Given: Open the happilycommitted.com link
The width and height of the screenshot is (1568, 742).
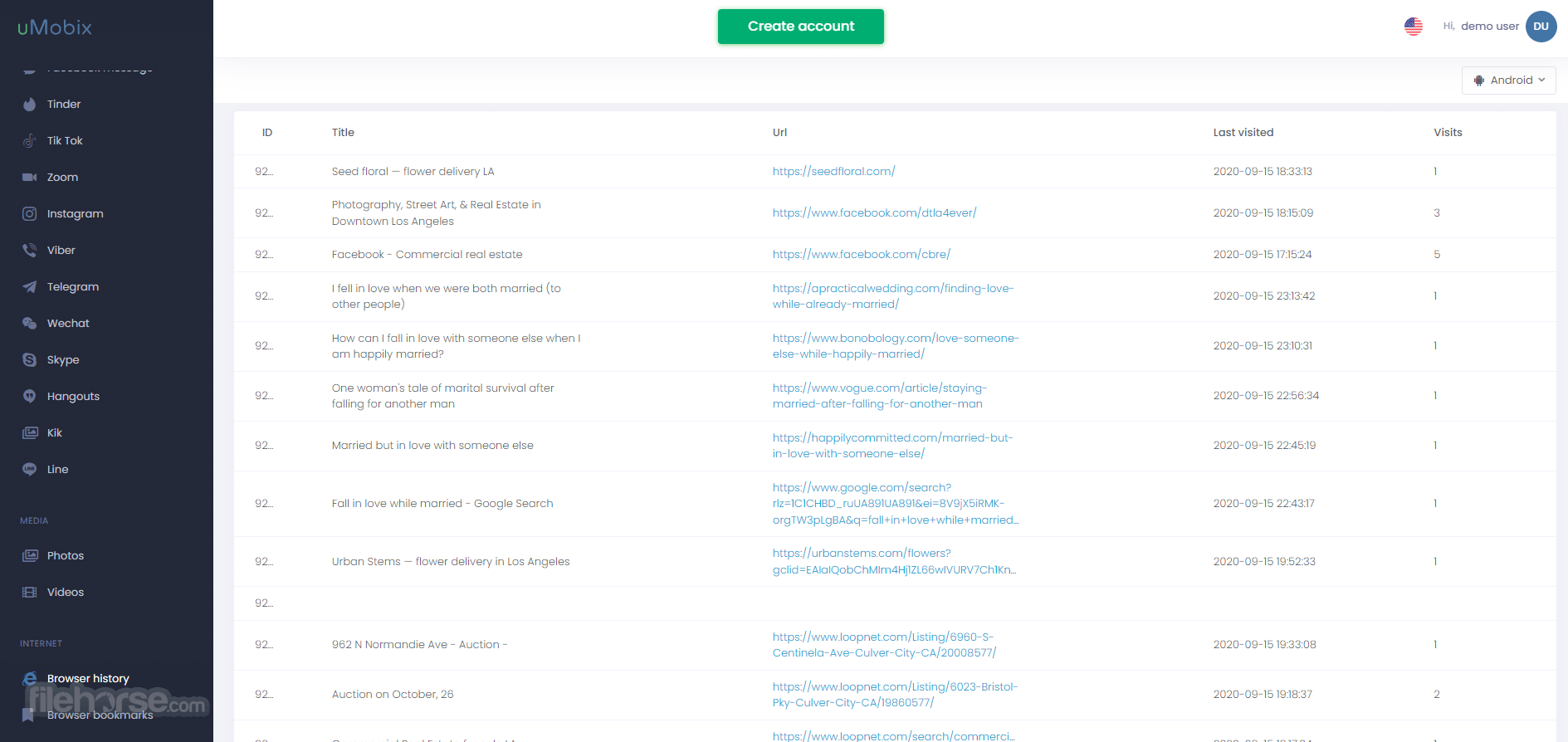Looking at the screenshot, I should pos(893,446).
